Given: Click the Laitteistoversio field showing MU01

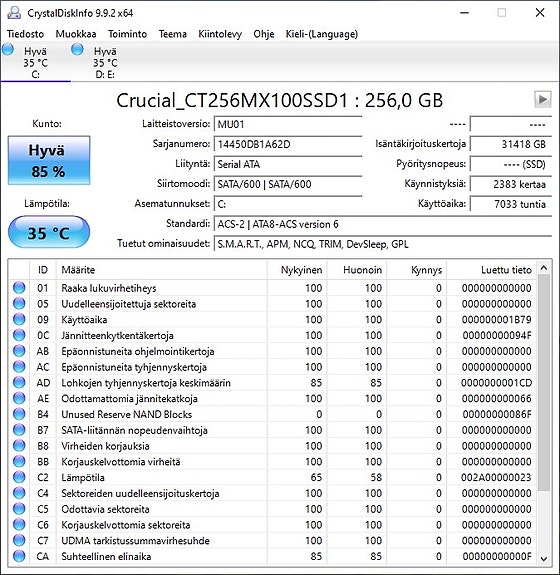Looking at the screenshot, I should click(x=288, y=124).
